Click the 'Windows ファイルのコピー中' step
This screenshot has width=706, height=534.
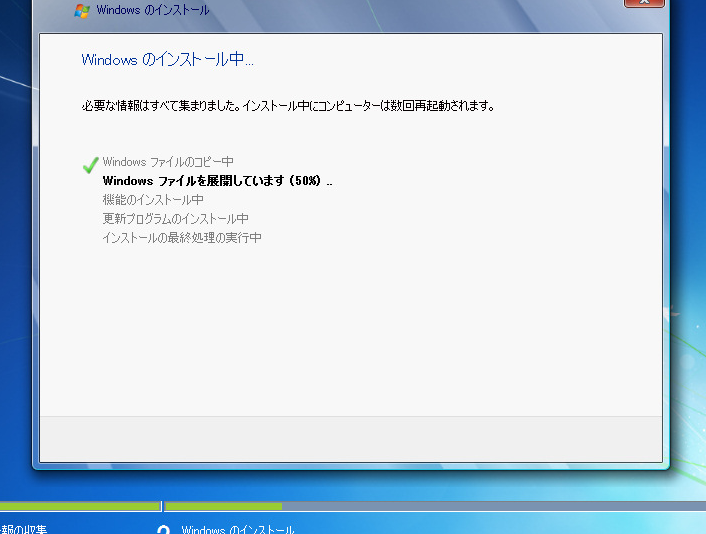(168, 162)
